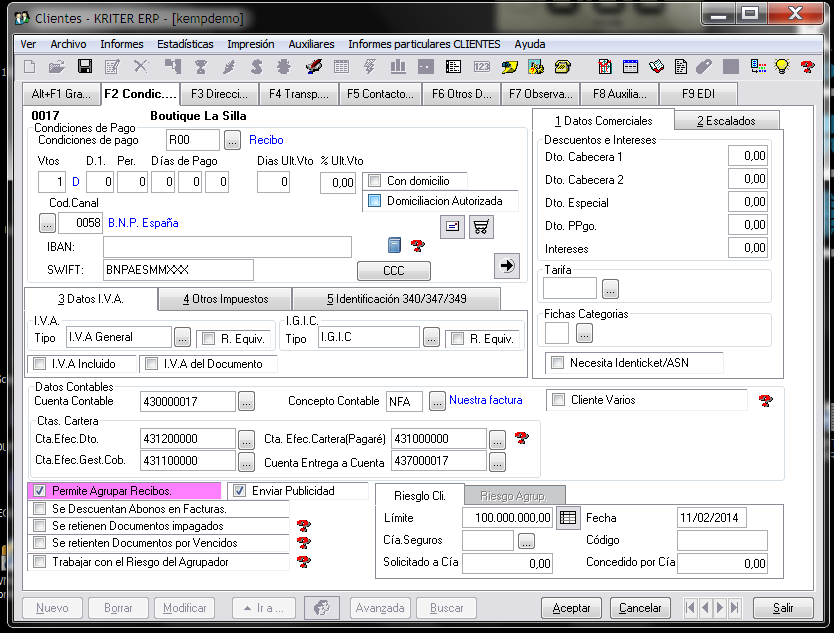Click the Cancelar button
This screenshot has height=633, width=834.
640,607
